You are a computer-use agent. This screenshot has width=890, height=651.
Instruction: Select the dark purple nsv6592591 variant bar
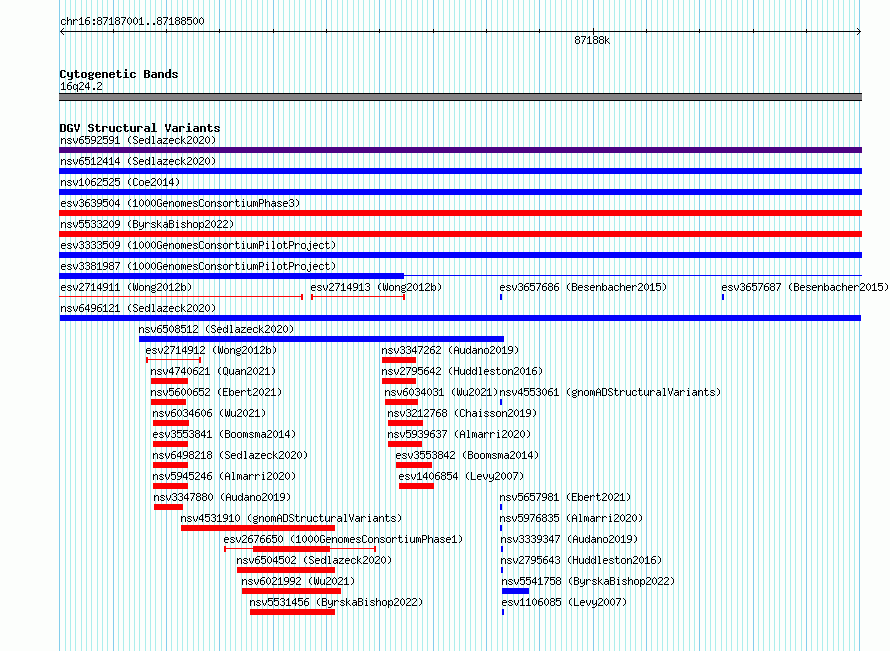point(460,150)
